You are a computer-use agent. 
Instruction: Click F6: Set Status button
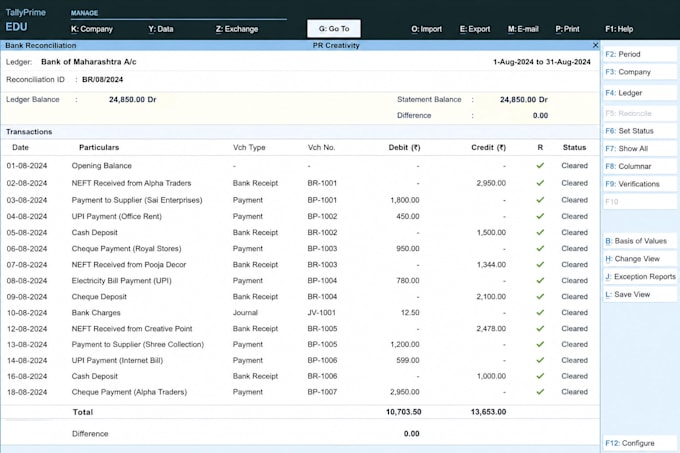[640, 131]
